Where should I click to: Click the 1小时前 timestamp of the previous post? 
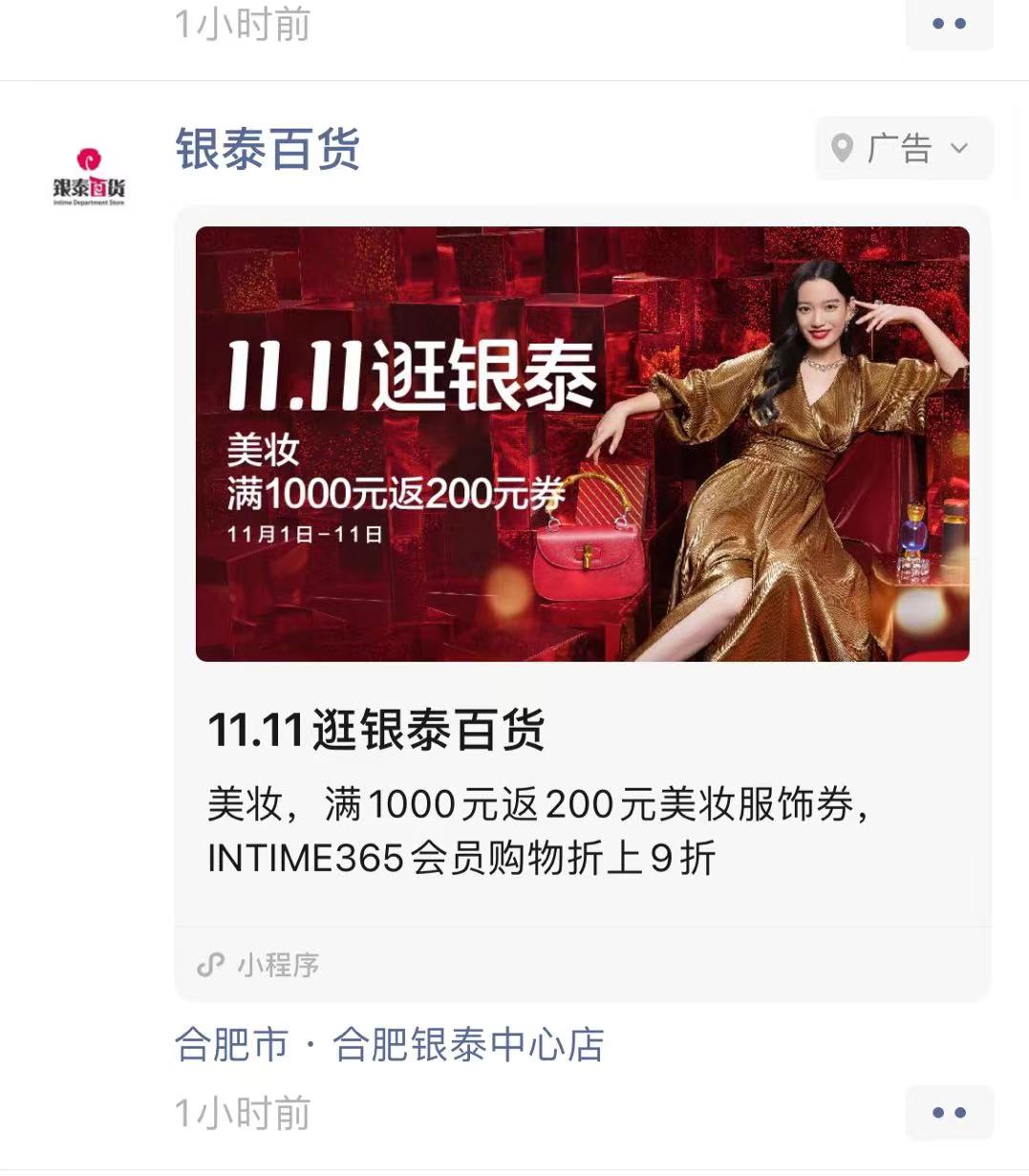(243, 25)
